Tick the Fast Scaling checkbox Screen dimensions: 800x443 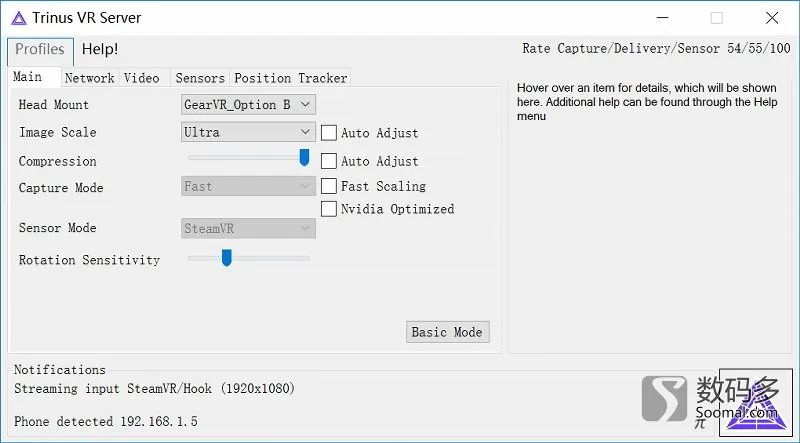click(x=329, y=186)
